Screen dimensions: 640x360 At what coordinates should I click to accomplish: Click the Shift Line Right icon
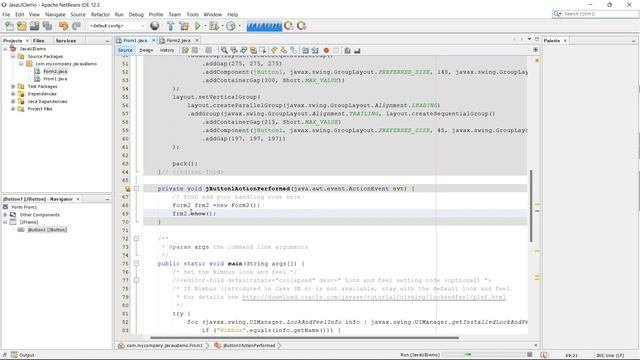[315, 51]
